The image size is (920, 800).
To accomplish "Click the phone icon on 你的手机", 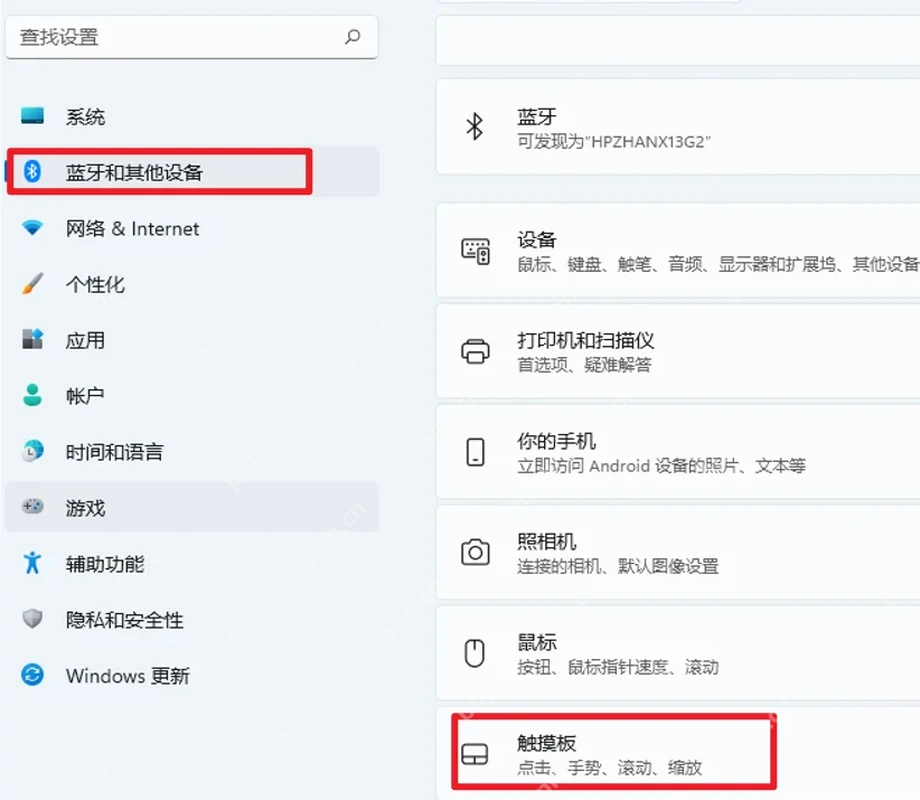I will coord(475,452).
